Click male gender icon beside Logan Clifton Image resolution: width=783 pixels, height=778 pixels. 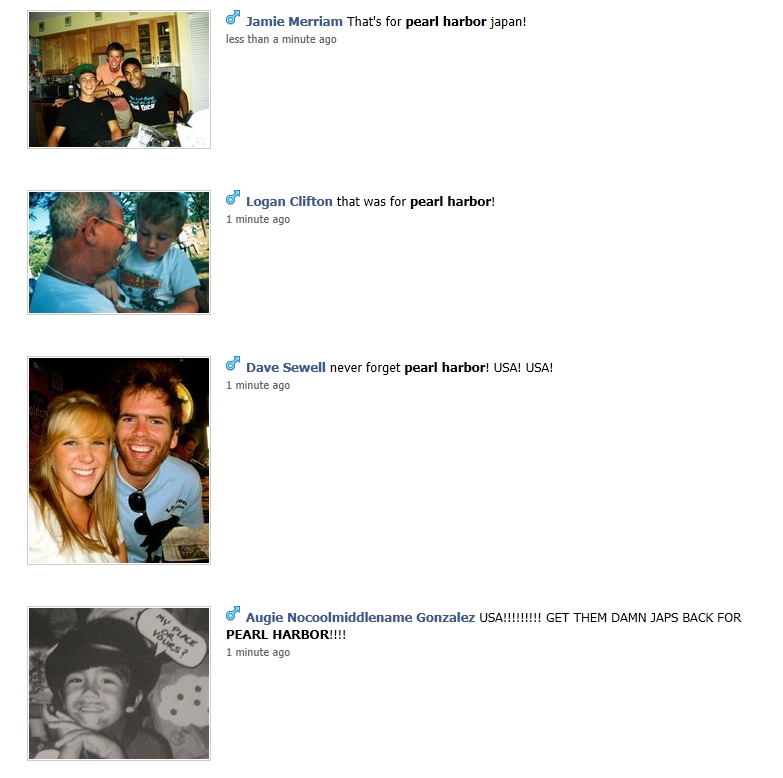(x=233, y=198)
